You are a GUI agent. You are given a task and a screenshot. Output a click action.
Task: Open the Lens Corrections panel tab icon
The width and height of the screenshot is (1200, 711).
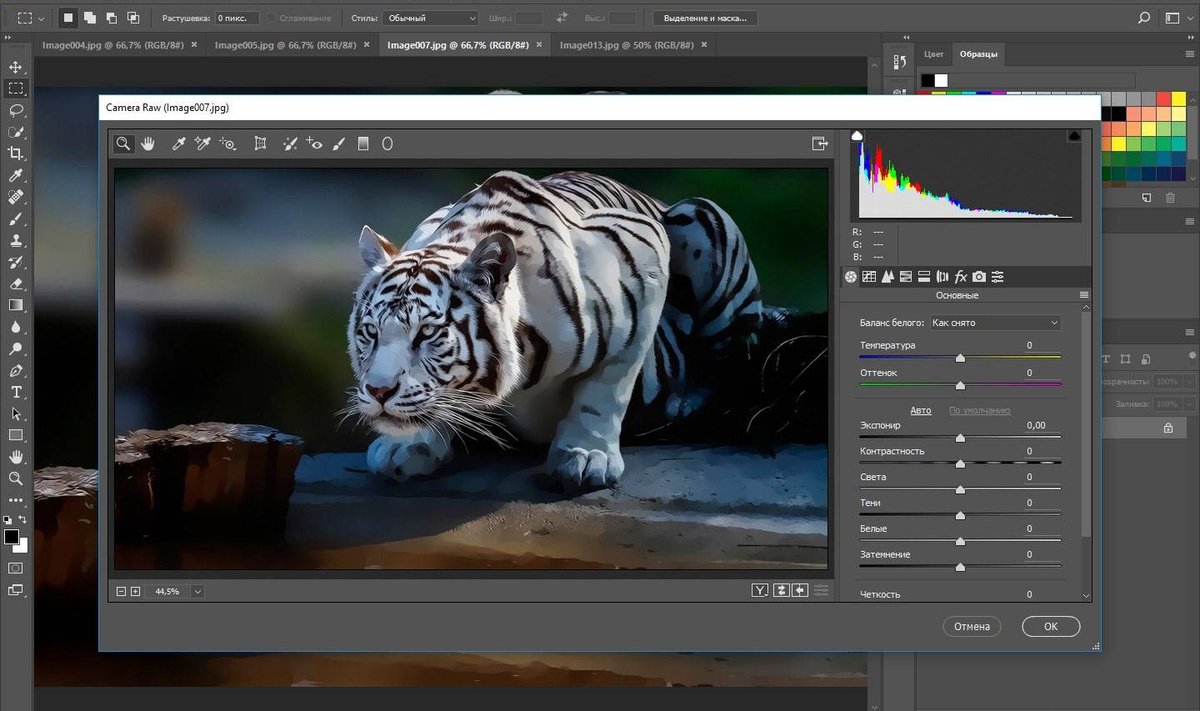point(942,277)
